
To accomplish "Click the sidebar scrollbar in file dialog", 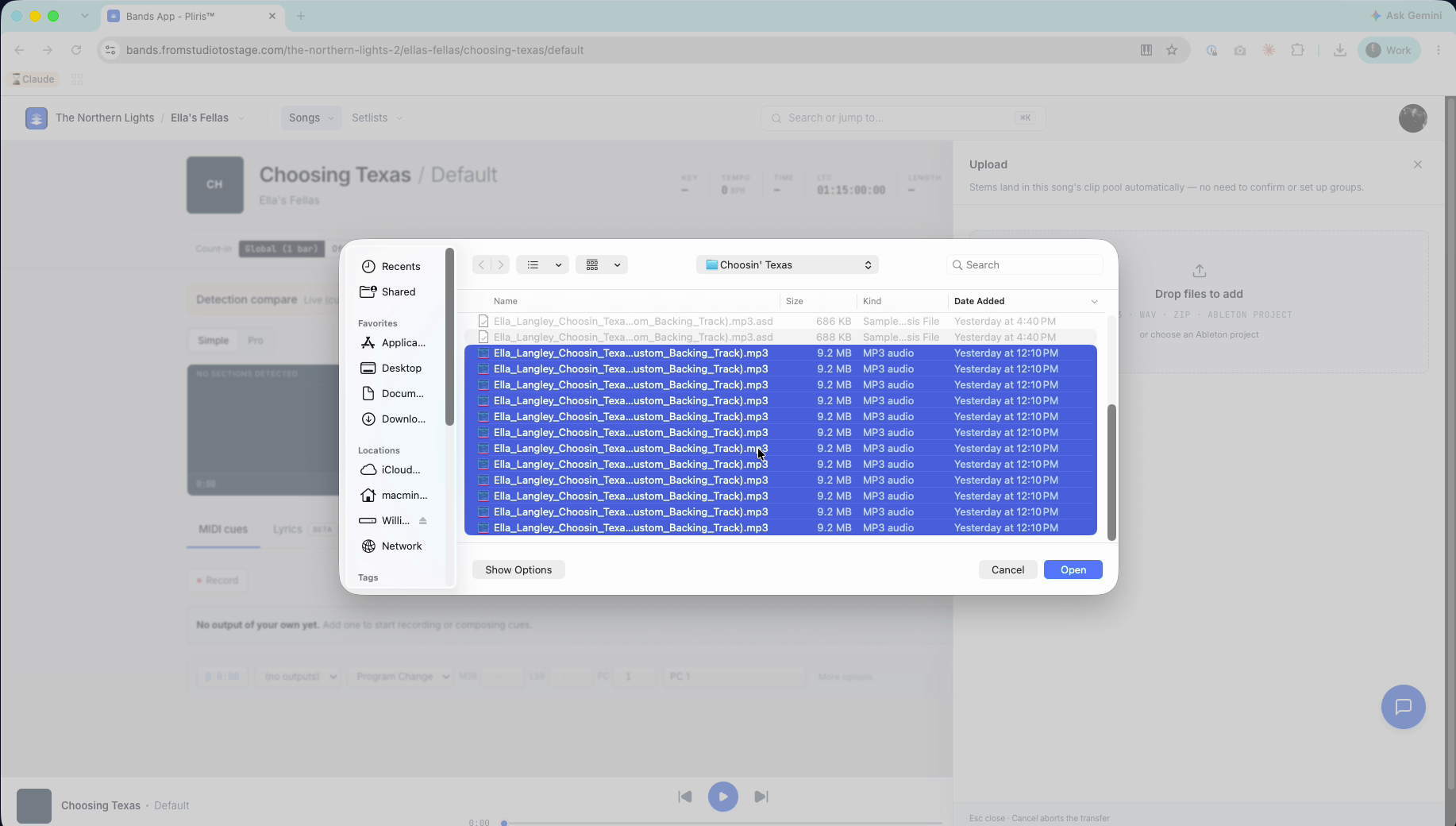I will (x=449, y=337).
